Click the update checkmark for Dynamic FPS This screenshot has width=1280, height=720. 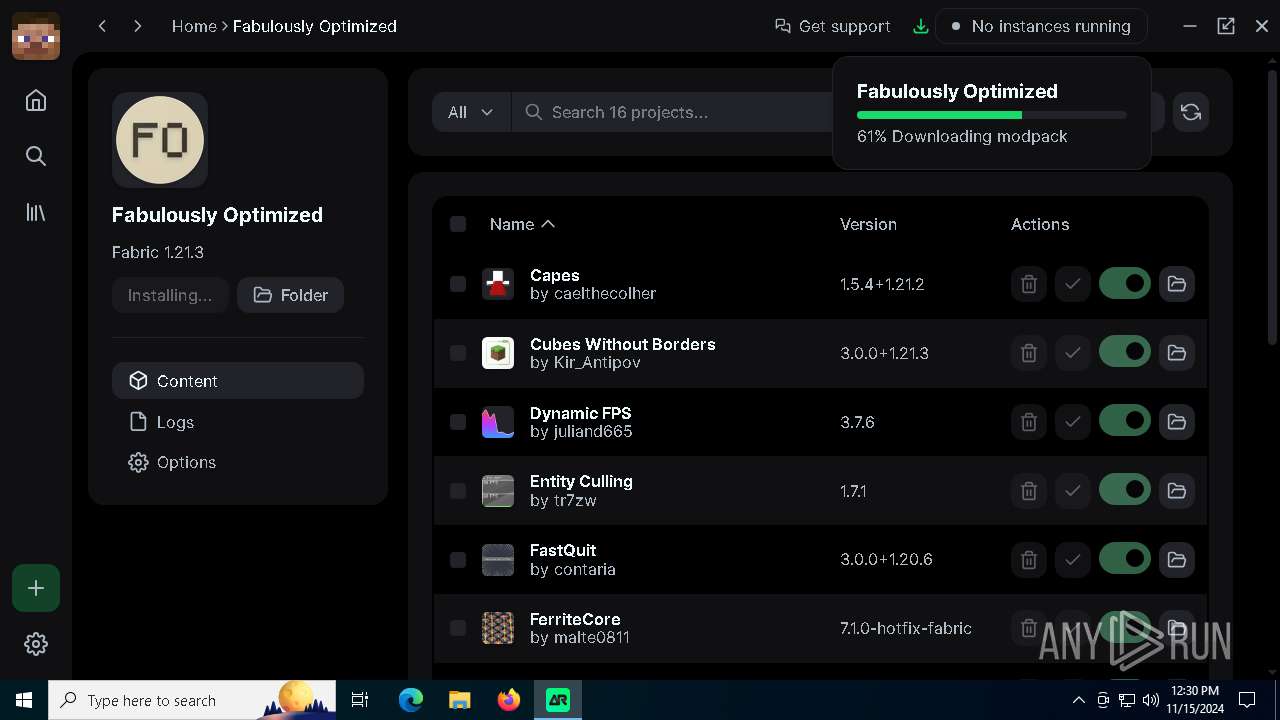[x=1073, y=422]
